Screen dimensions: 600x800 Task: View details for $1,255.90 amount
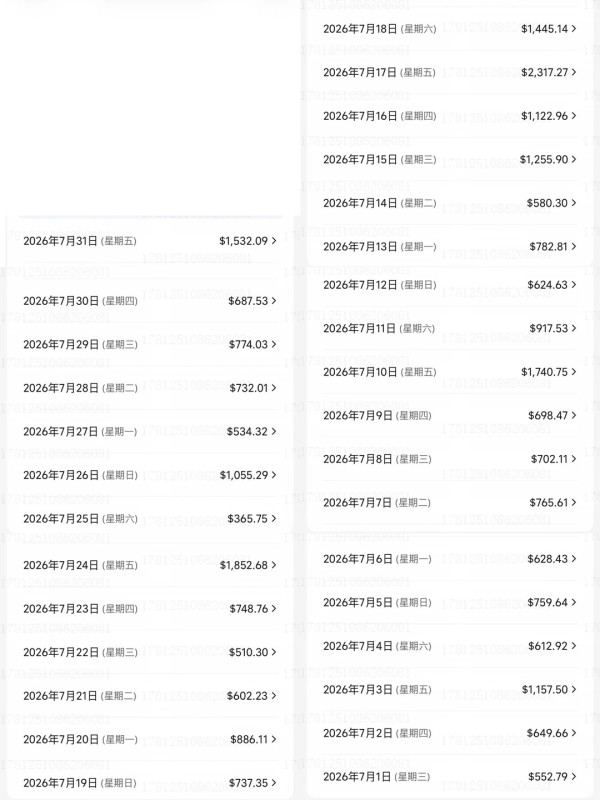click(544, 159)
